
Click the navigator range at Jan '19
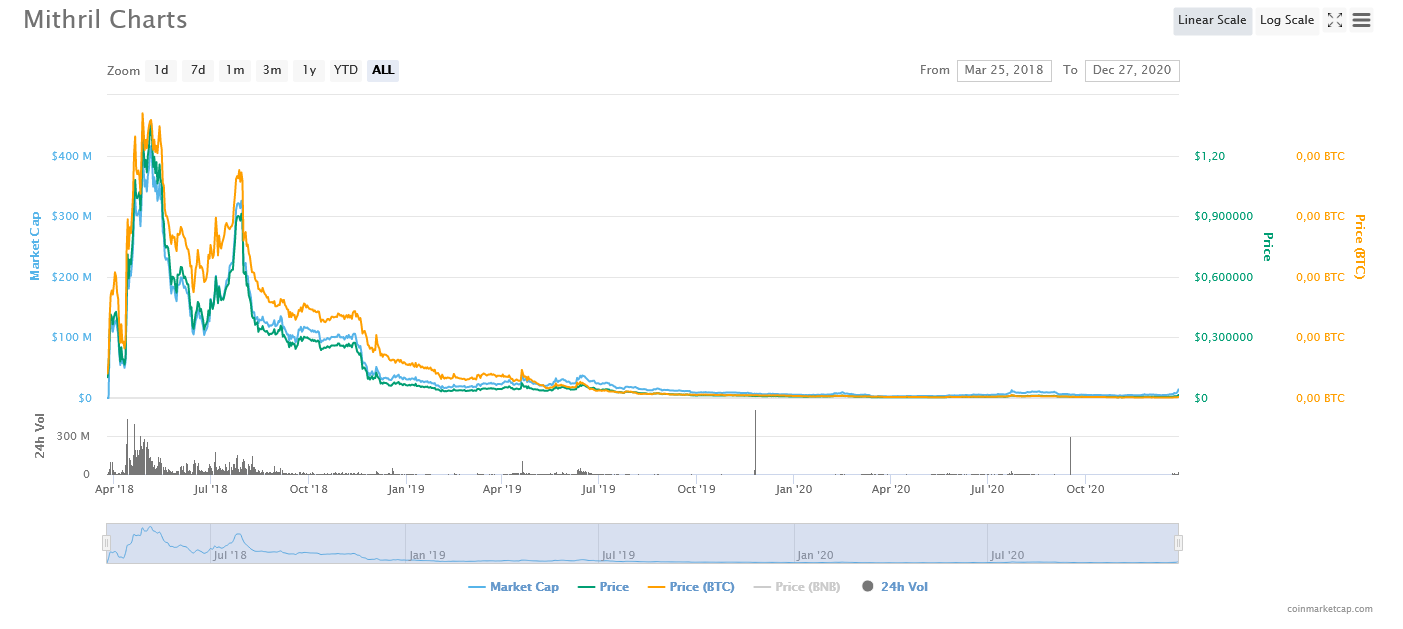tap(428, 555)
